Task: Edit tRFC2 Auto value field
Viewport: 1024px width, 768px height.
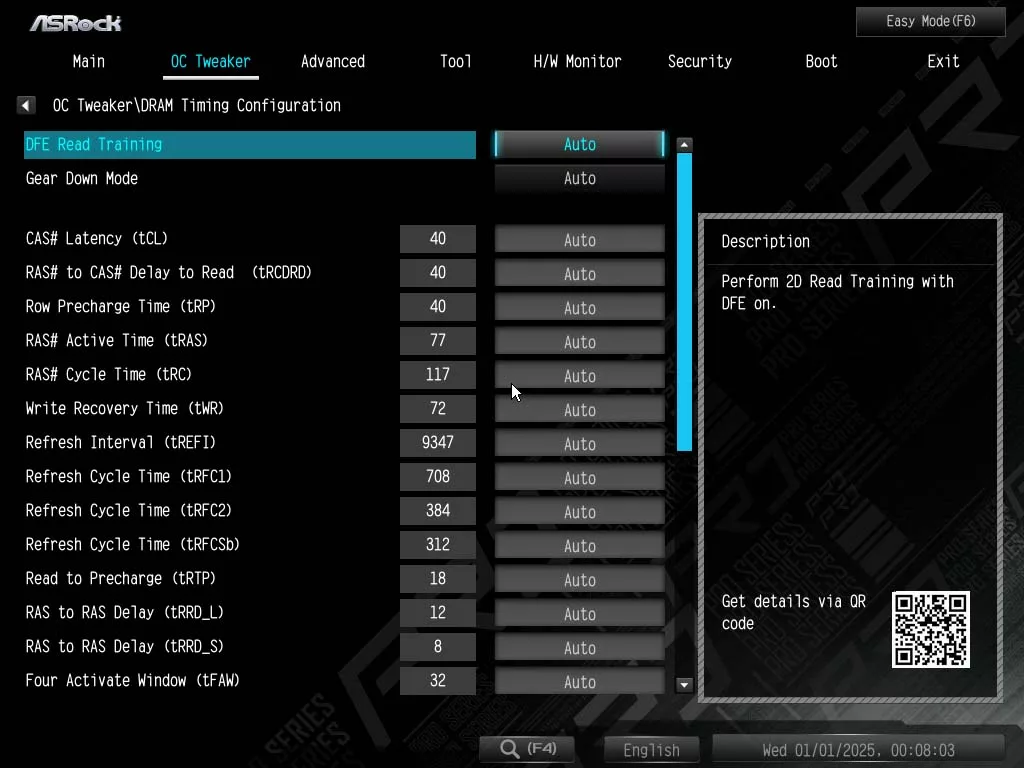Action: click(x=579, y=511)
